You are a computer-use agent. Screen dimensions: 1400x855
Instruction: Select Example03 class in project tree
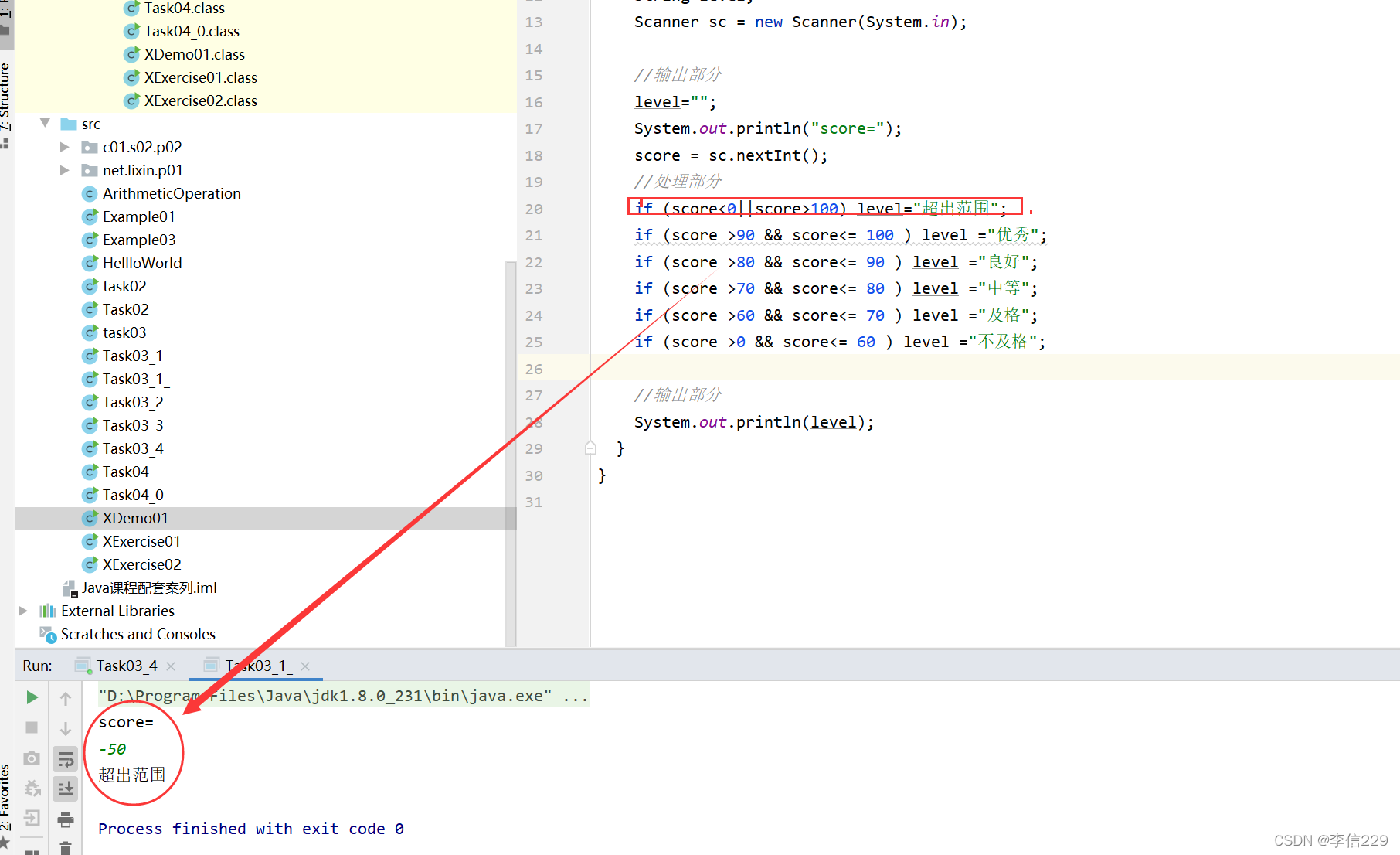click(139, 240)
